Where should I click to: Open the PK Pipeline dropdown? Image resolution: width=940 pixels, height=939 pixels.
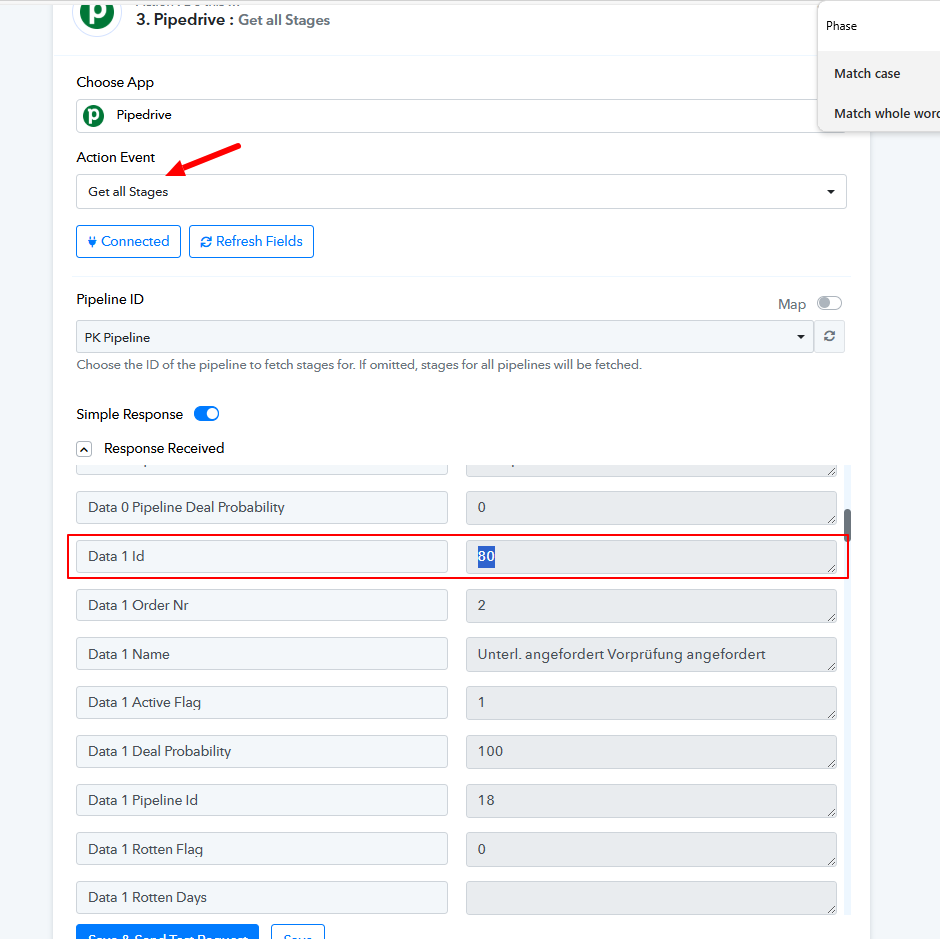pyautogui.click(x=444, y=336)
